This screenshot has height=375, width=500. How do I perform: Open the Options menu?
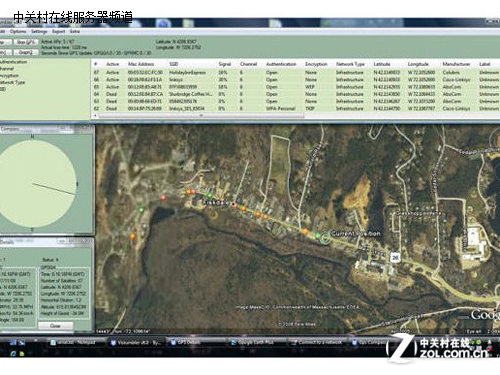18,31
